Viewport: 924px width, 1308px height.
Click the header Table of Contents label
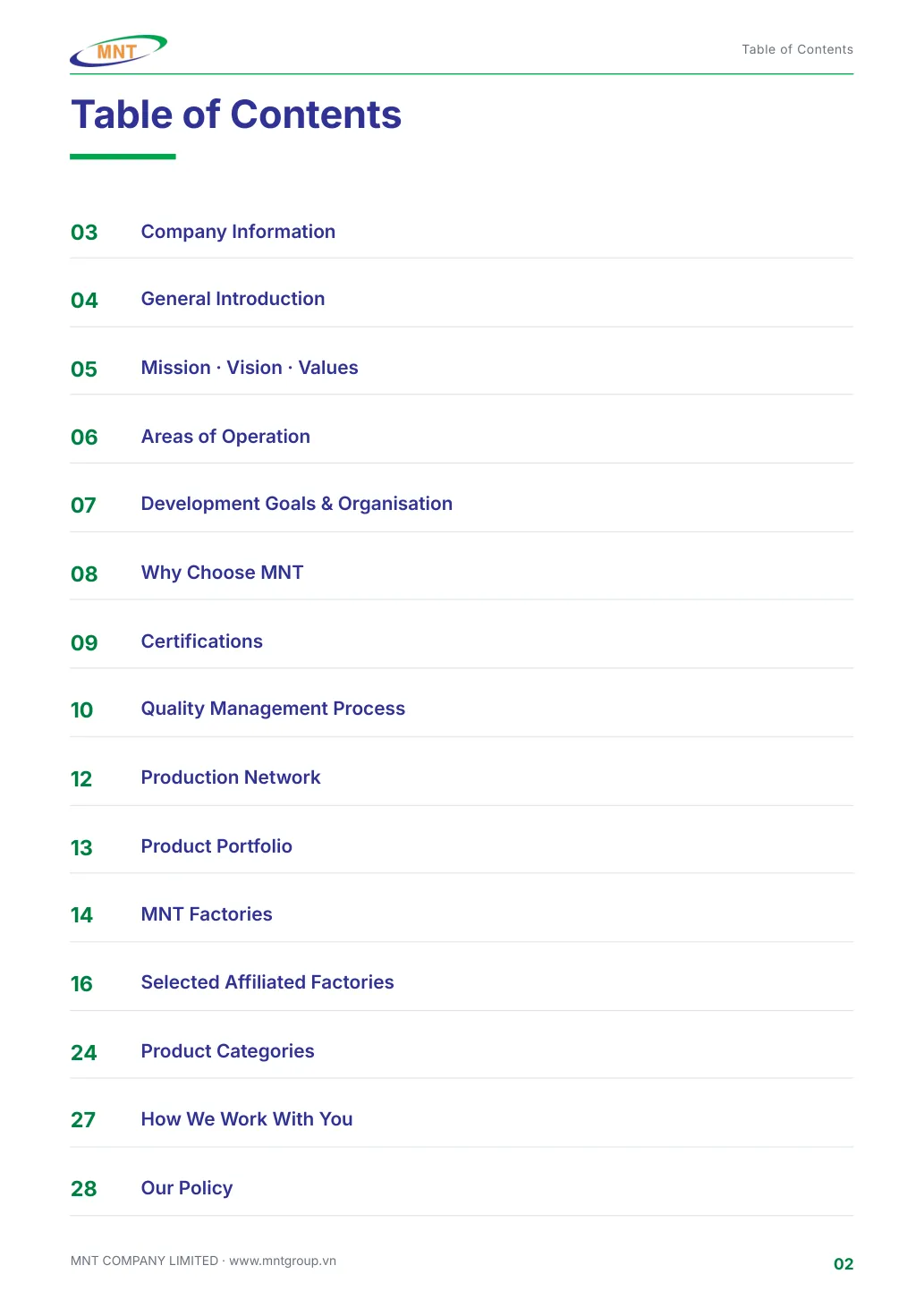coord(797,49)
